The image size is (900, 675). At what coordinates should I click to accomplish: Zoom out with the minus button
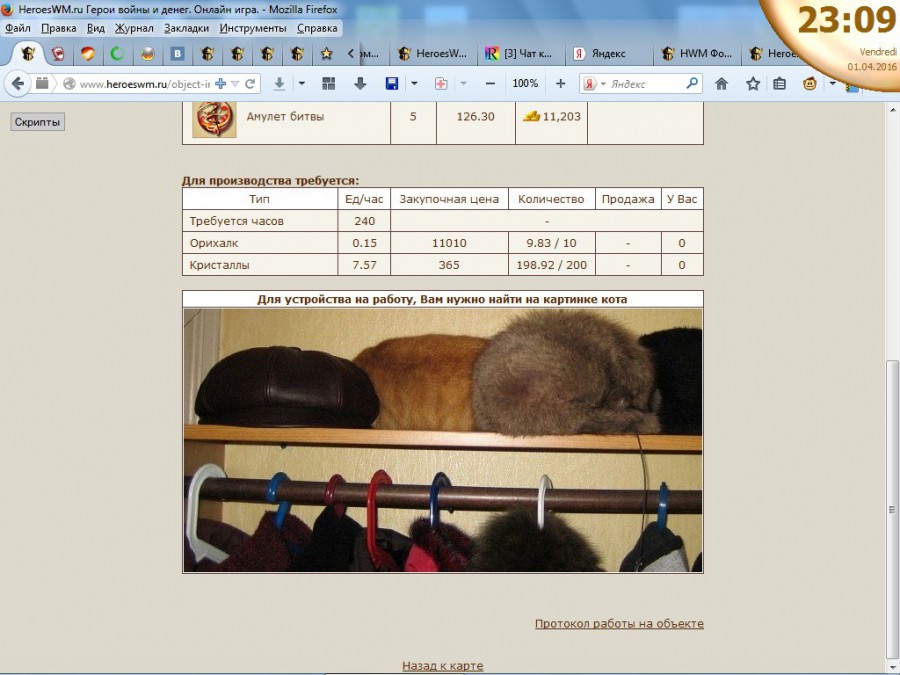pos(490,84)
